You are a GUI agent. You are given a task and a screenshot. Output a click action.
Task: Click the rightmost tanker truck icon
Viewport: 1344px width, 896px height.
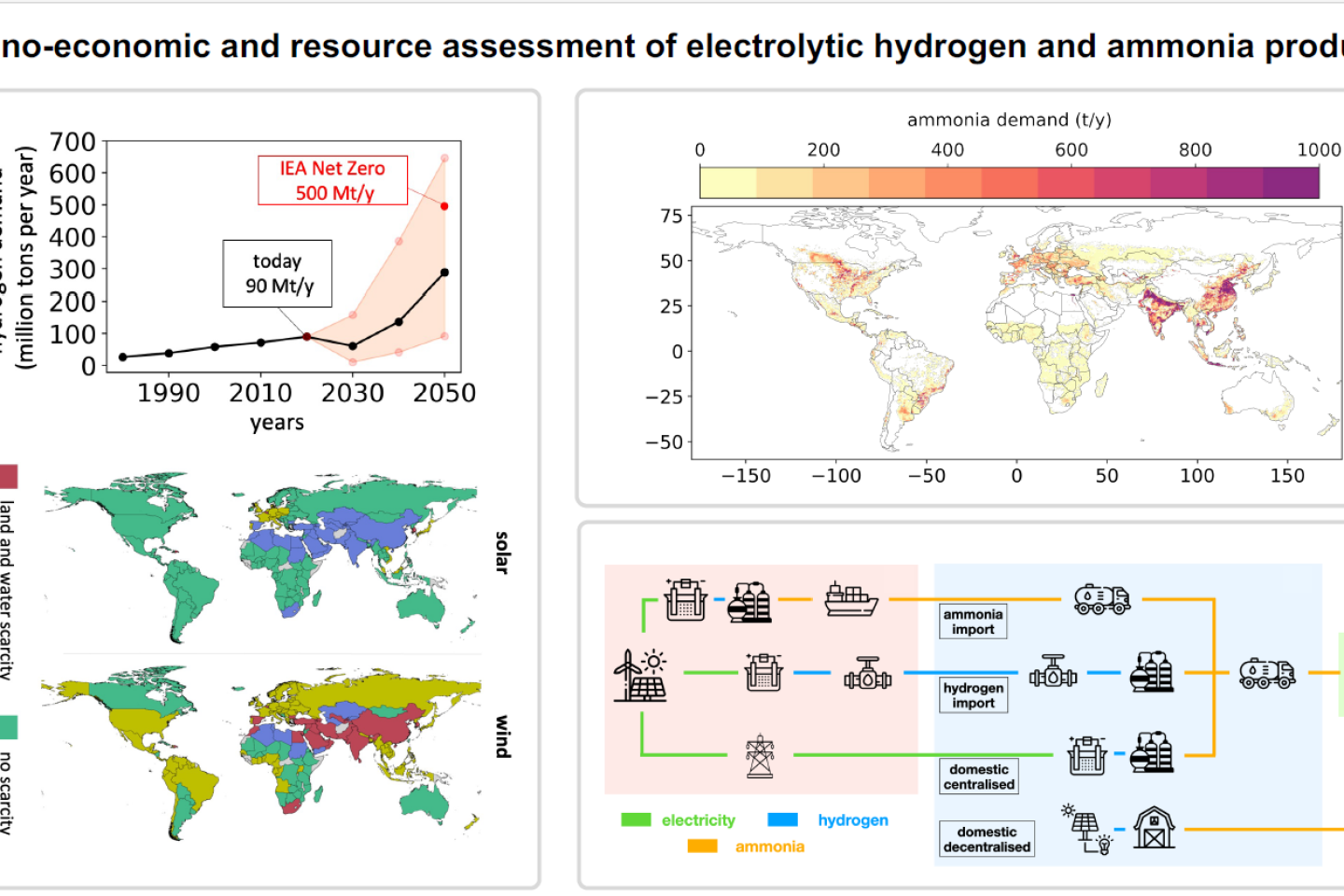(x=1267, y=672)
